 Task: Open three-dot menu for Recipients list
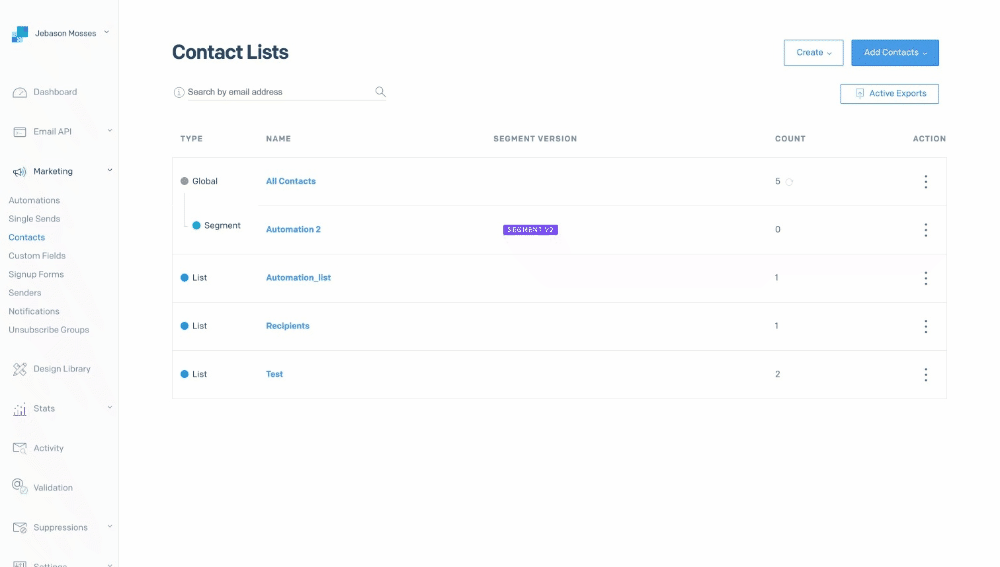(x=925, y=326)
